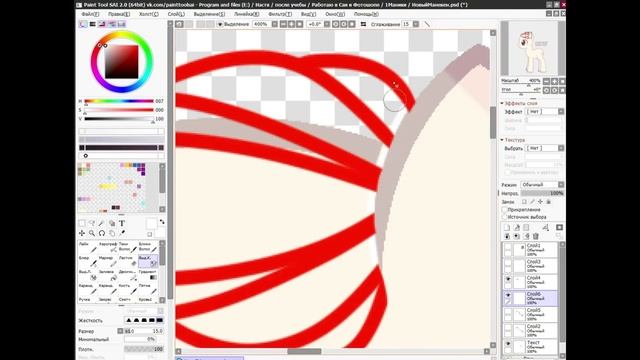Click the canvas horizontal scrollbar thumb
The width and height of the screenshot is (640, 360).
[304, 351]
